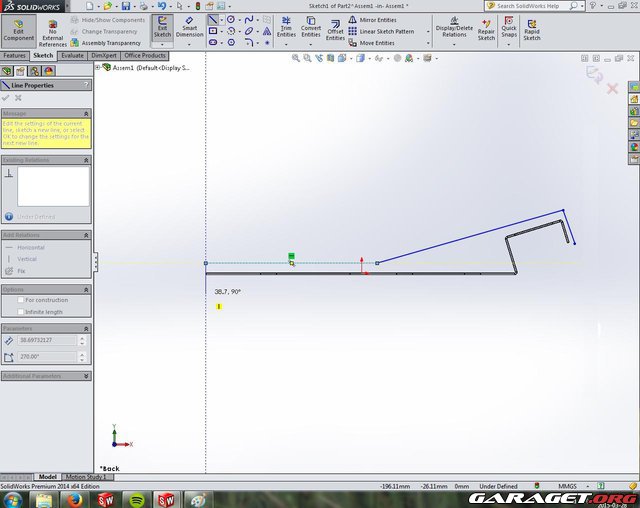Expand the Assem1 tree node

coord(97,68)
